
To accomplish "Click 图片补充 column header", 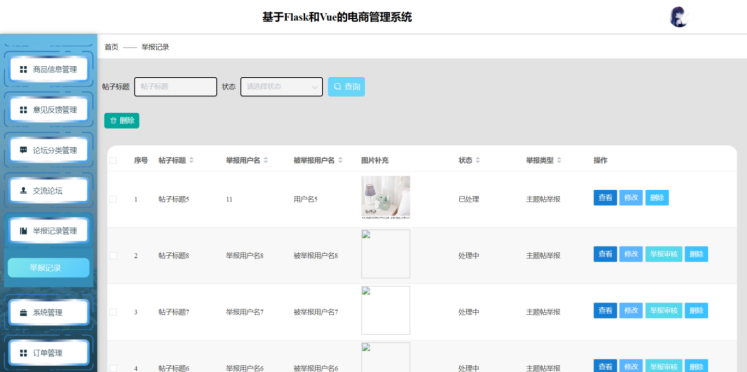I will pyautogui.click(x=375, y=161).
